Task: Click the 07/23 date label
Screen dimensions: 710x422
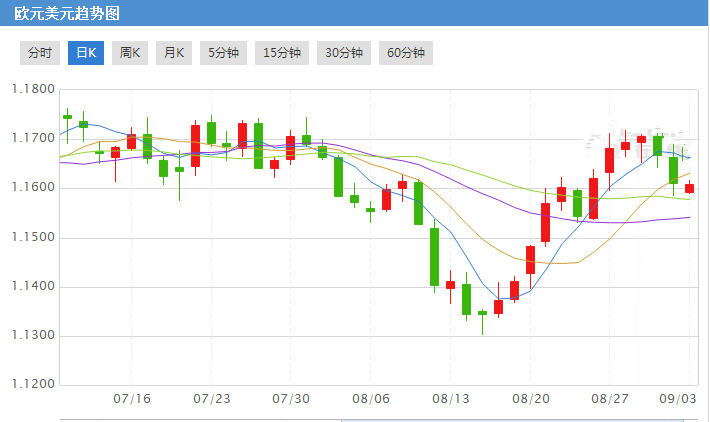Action: pyautogui.click(x=212, y=399)
